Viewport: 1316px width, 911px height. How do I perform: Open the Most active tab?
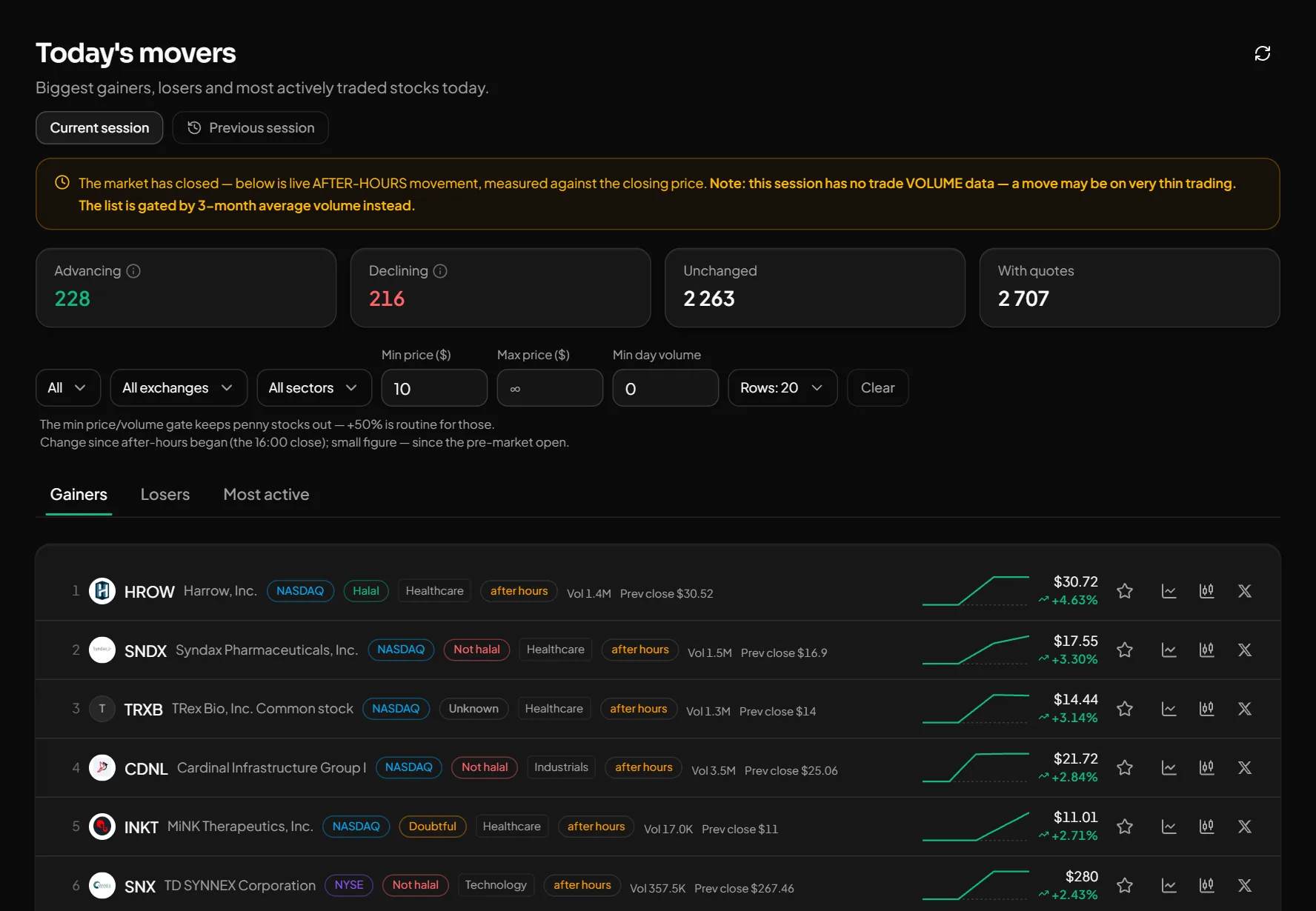(266, 495)
